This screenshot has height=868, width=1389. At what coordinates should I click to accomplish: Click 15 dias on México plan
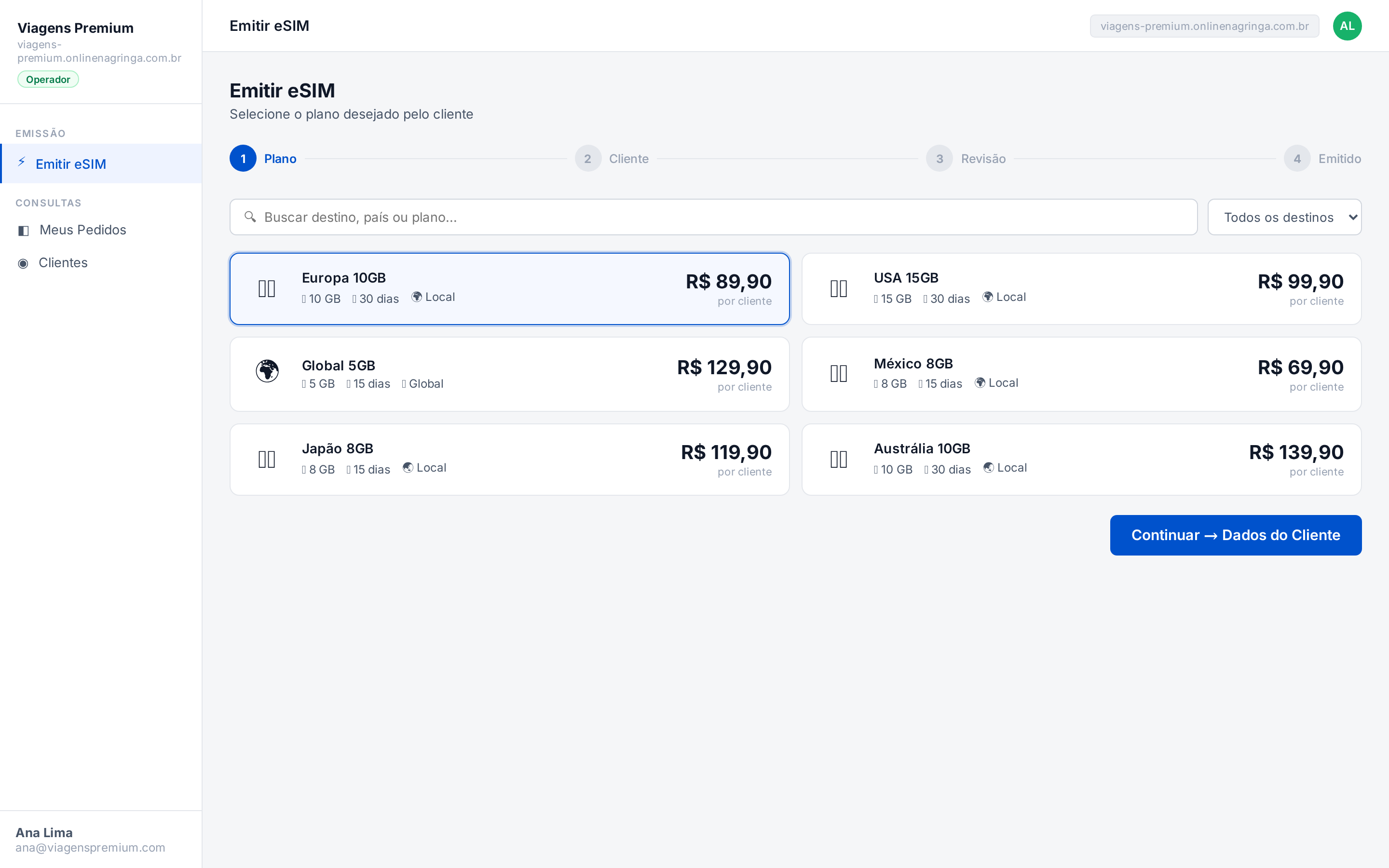coord(940,383)
